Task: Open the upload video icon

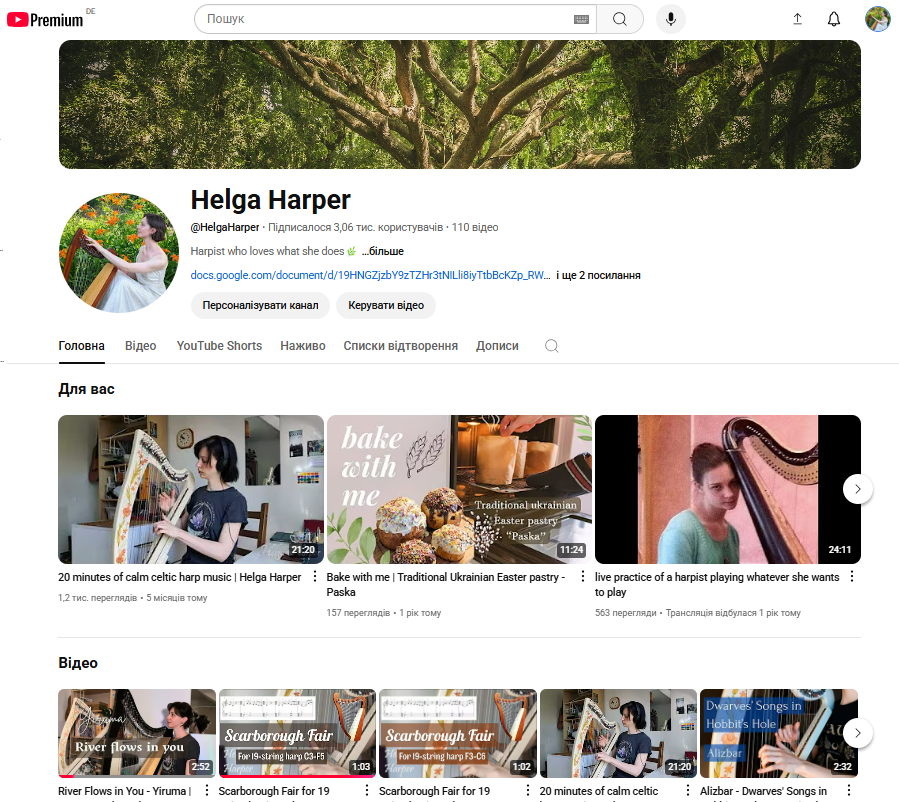Action: click(x=797, y=19)
